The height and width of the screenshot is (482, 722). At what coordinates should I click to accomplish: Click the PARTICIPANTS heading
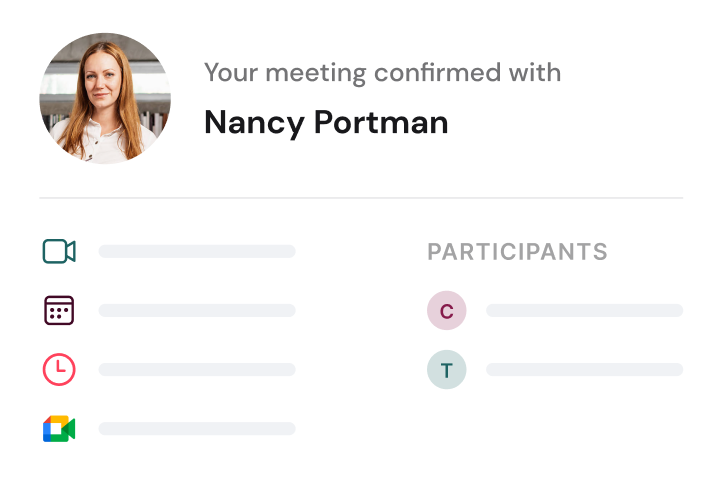517,252
